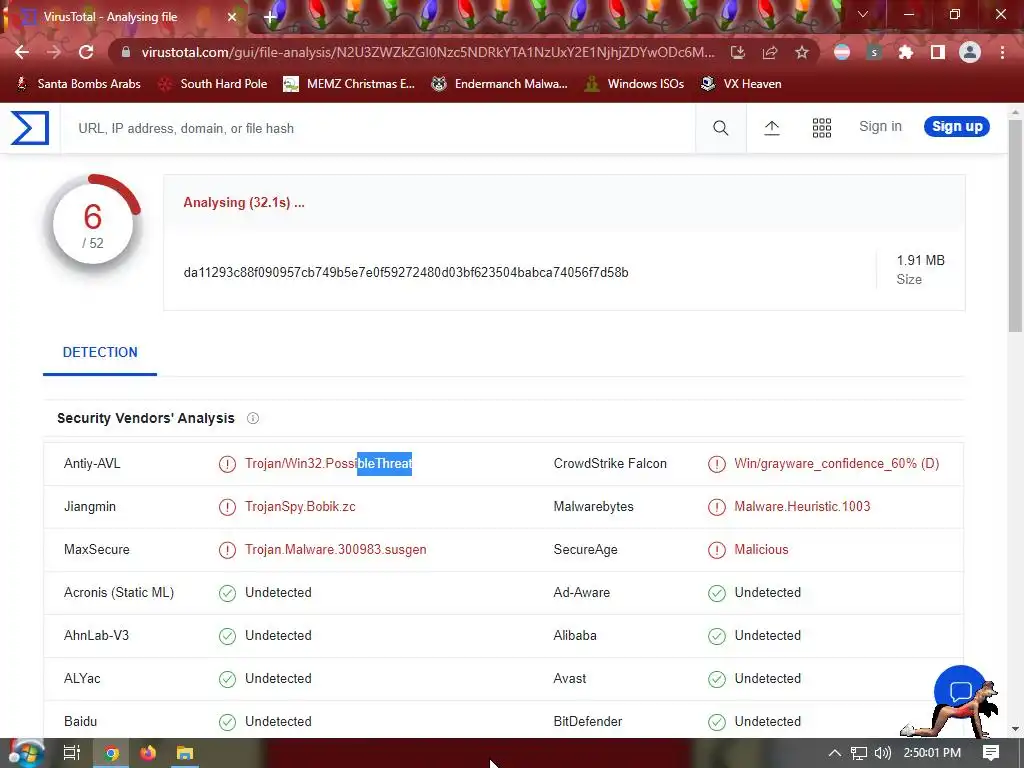Click the Sign up button
The width and height of the screenshot is (1024, 768).
pos(957,127)
